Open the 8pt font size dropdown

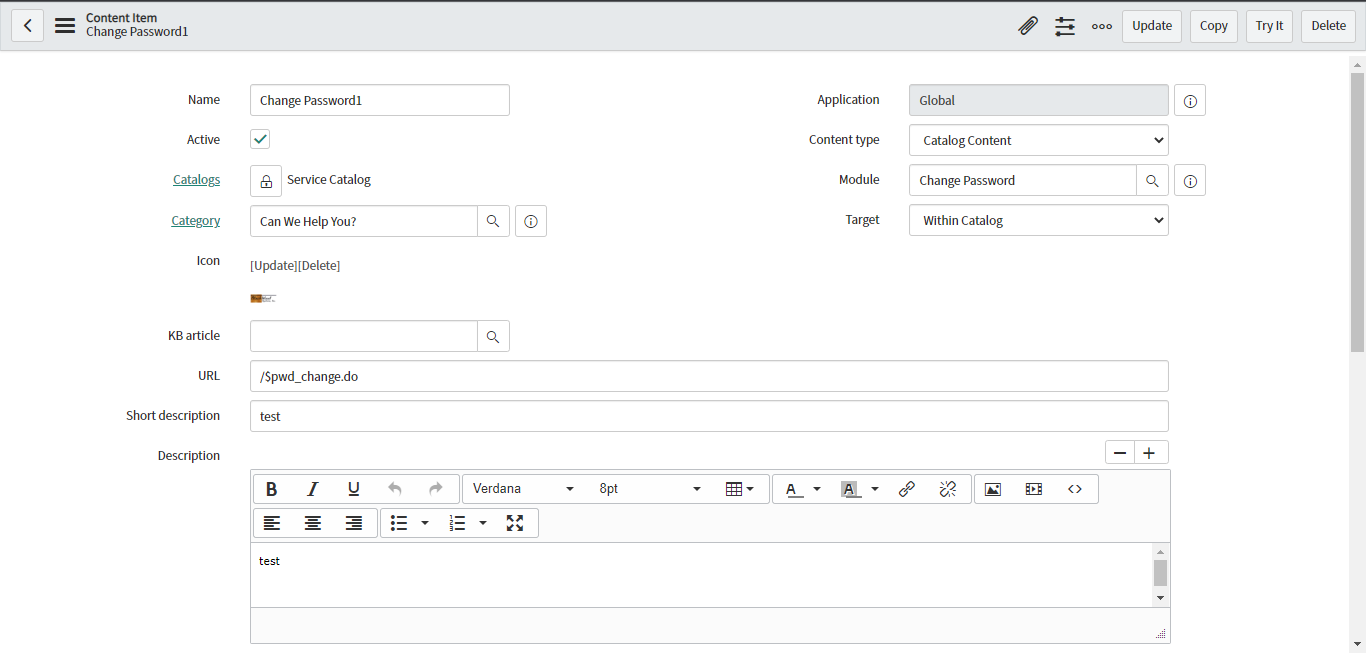tap(650, 489)
